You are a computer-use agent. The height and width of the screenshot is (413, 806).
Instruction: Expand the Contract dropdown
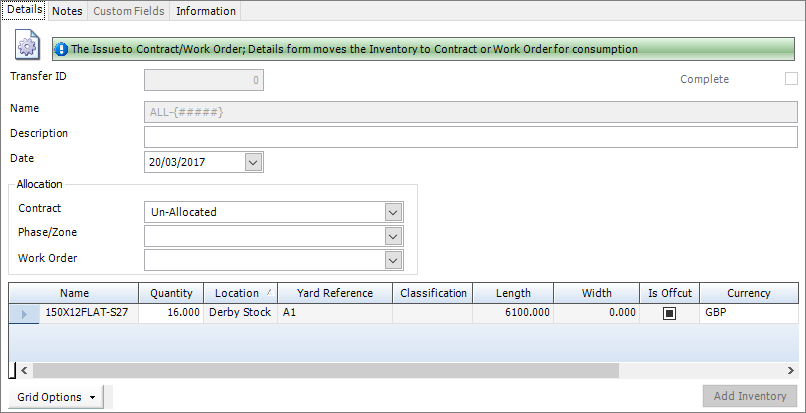(393, 212)
